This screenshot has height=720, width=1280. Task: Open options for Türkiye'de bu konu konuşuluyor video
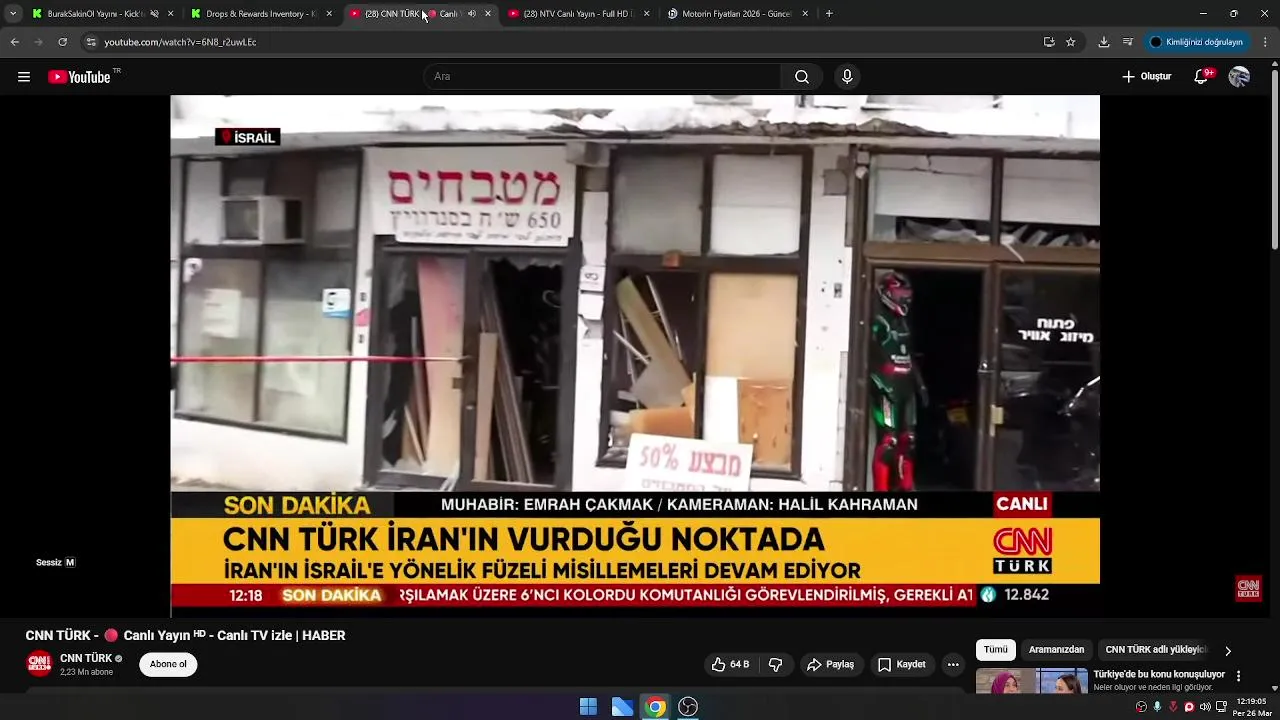[x=1238, y=677]
